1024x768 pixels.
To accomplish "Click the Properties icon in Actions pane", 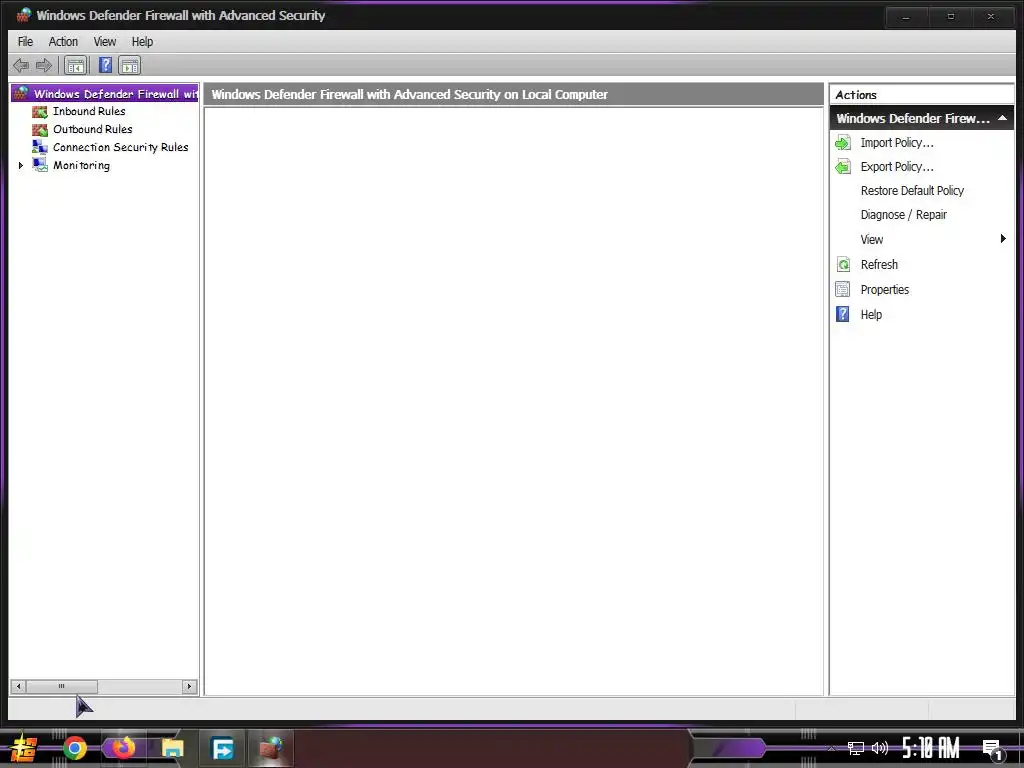I will coord(843,289).
